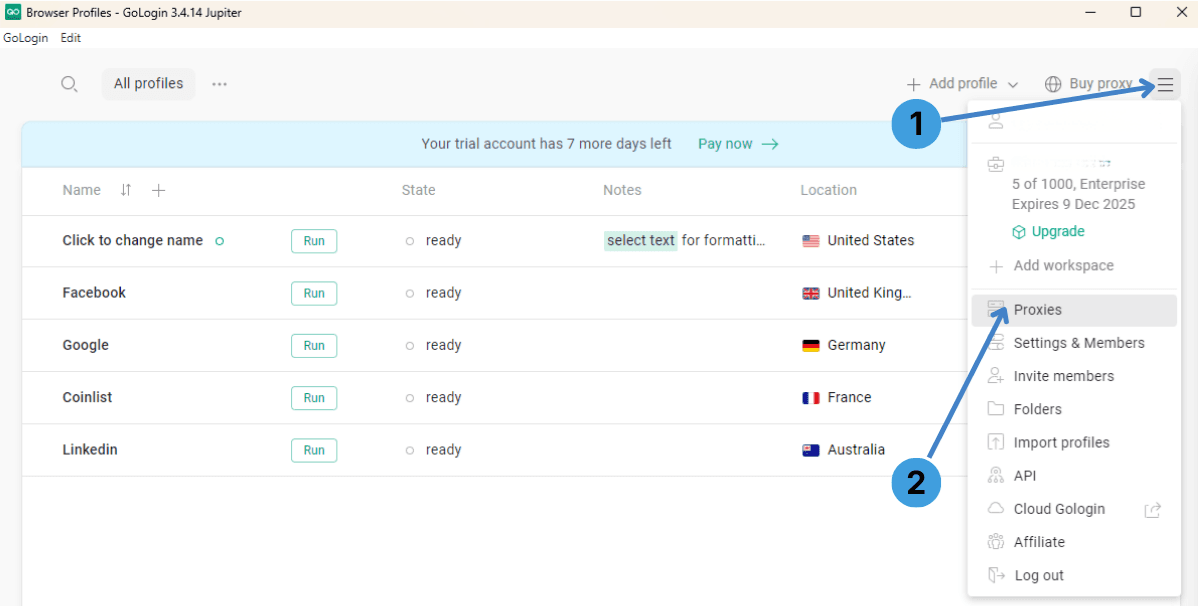The image size is (1198, 606).
Task: Click the Import profiles upload icon
Action: pyautogui.click(x=996, y=442)
